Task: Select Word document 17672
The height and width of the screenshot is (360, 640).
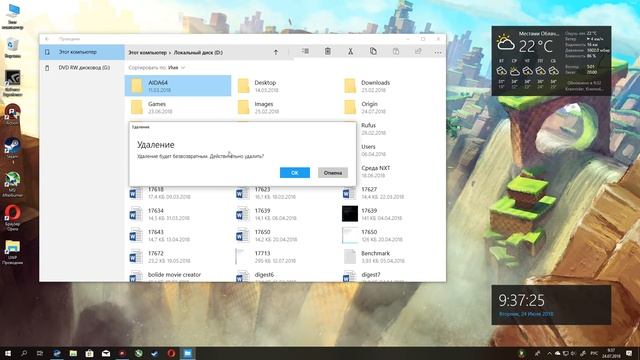Action: pos(178,256)
